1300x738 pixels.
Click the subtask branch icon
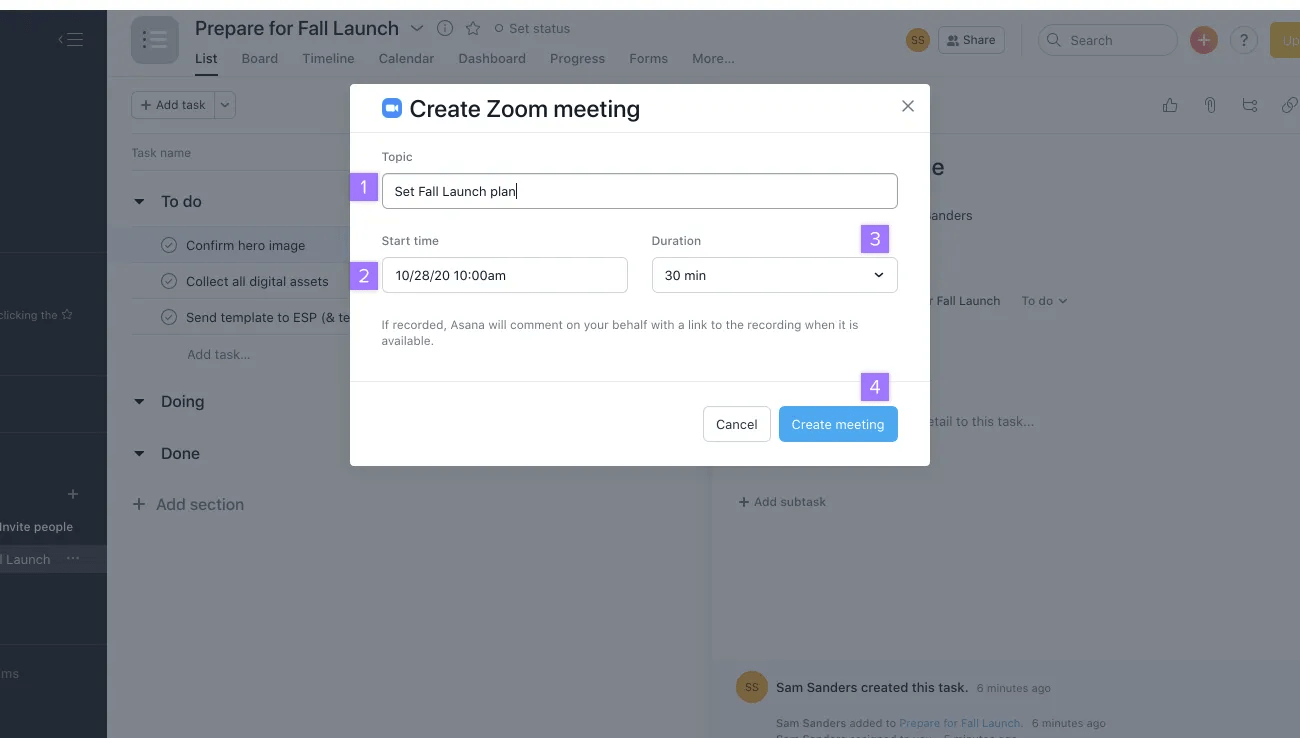1249,105
